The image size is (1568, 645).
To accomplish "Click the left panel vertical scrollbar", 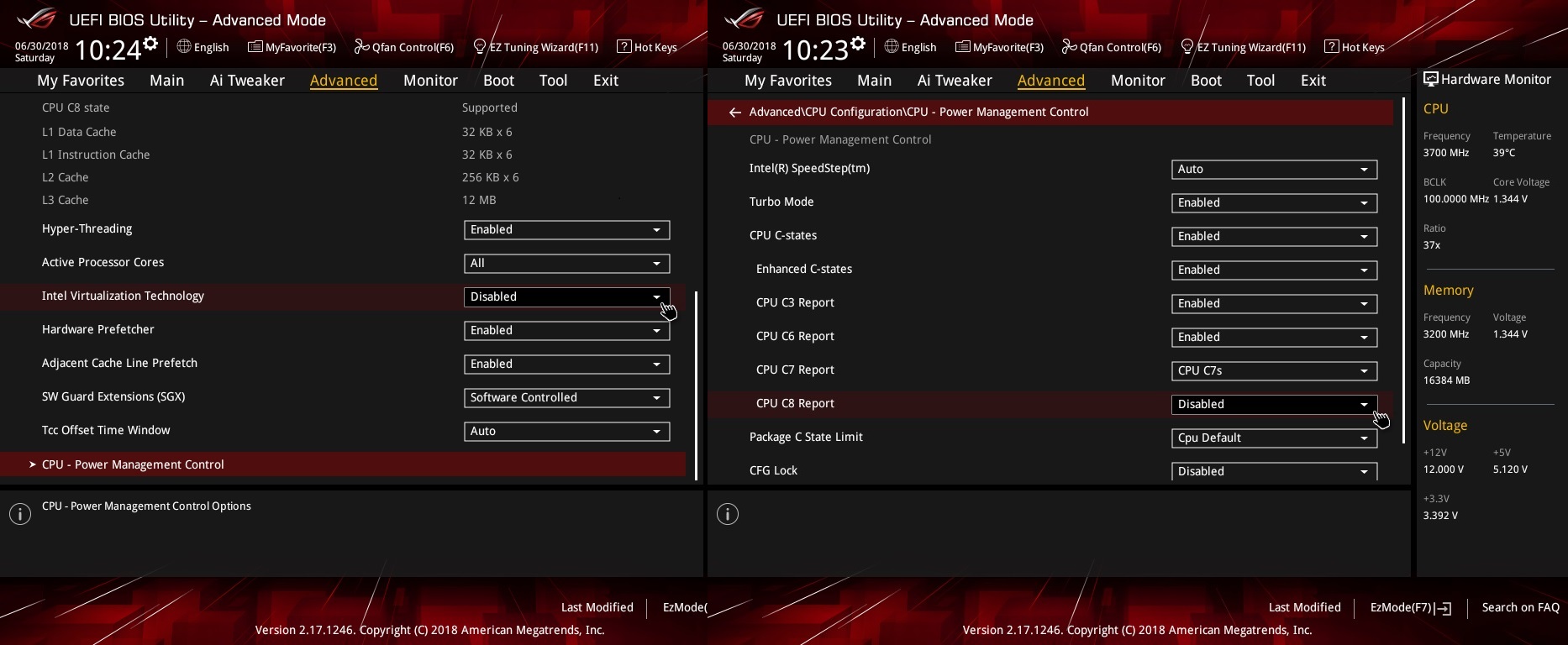I will coord(697,385).
